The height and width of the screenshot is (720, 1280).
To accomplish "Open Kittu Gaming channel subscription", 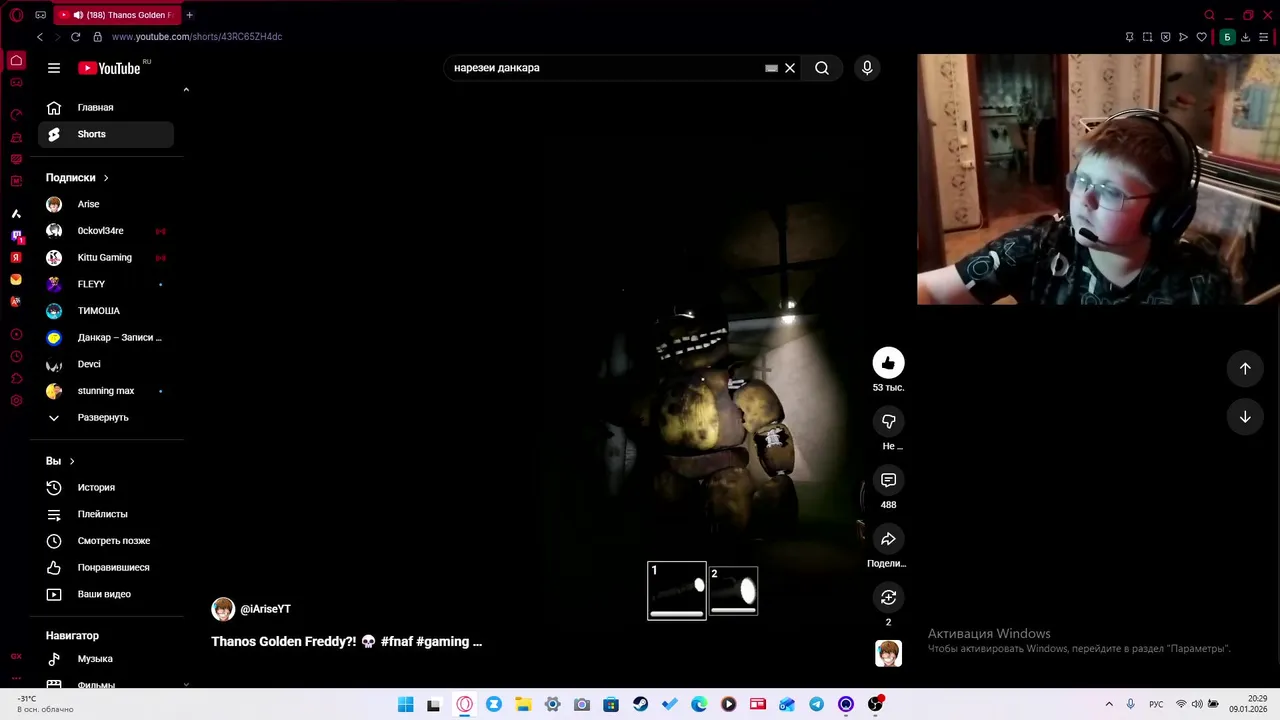I will [106, 257].
